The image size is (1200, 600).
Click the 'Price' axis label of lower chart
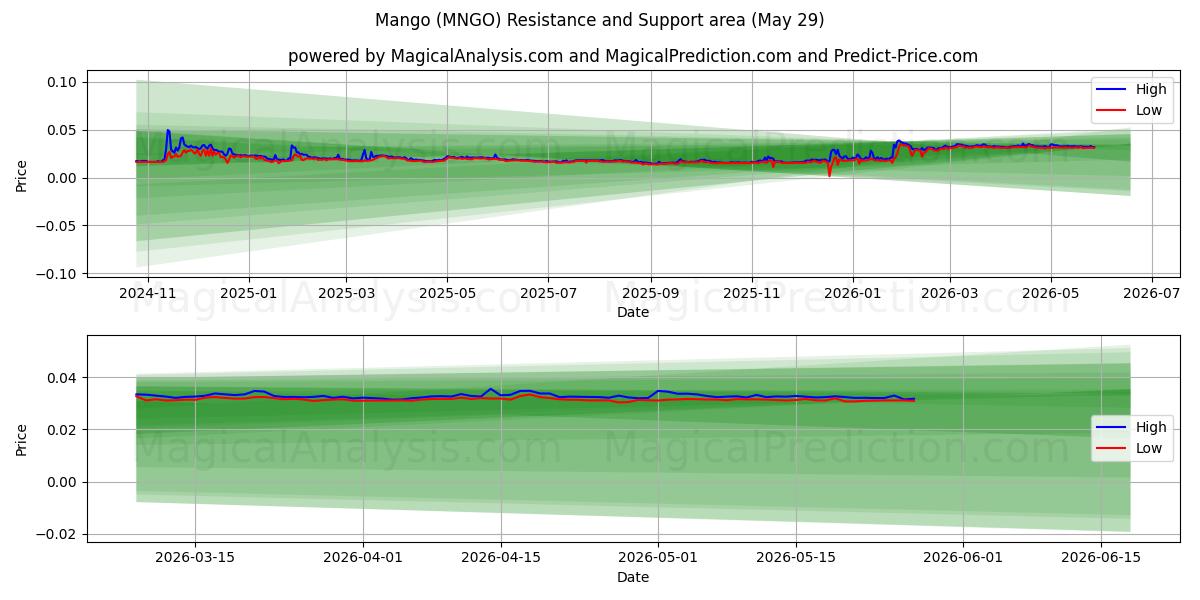[22, 438]
